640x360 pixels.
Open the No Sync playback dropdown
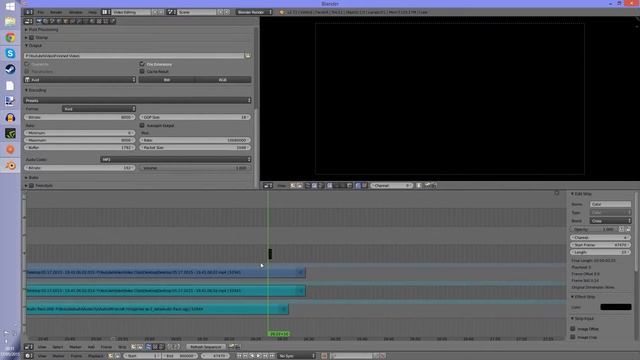tap(297, 356)
